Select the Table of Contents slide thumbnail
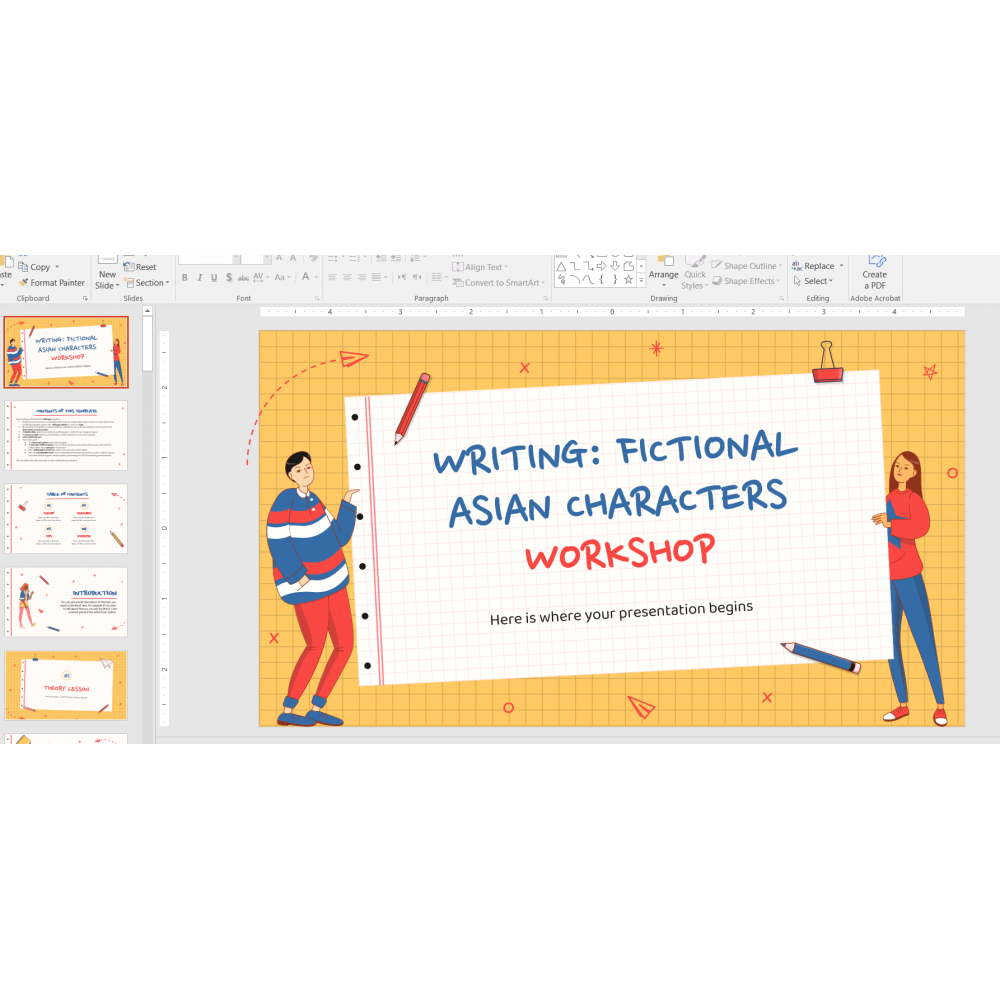The height and width of the screenshot is (1000, 1000). click(x=67, y=518)
